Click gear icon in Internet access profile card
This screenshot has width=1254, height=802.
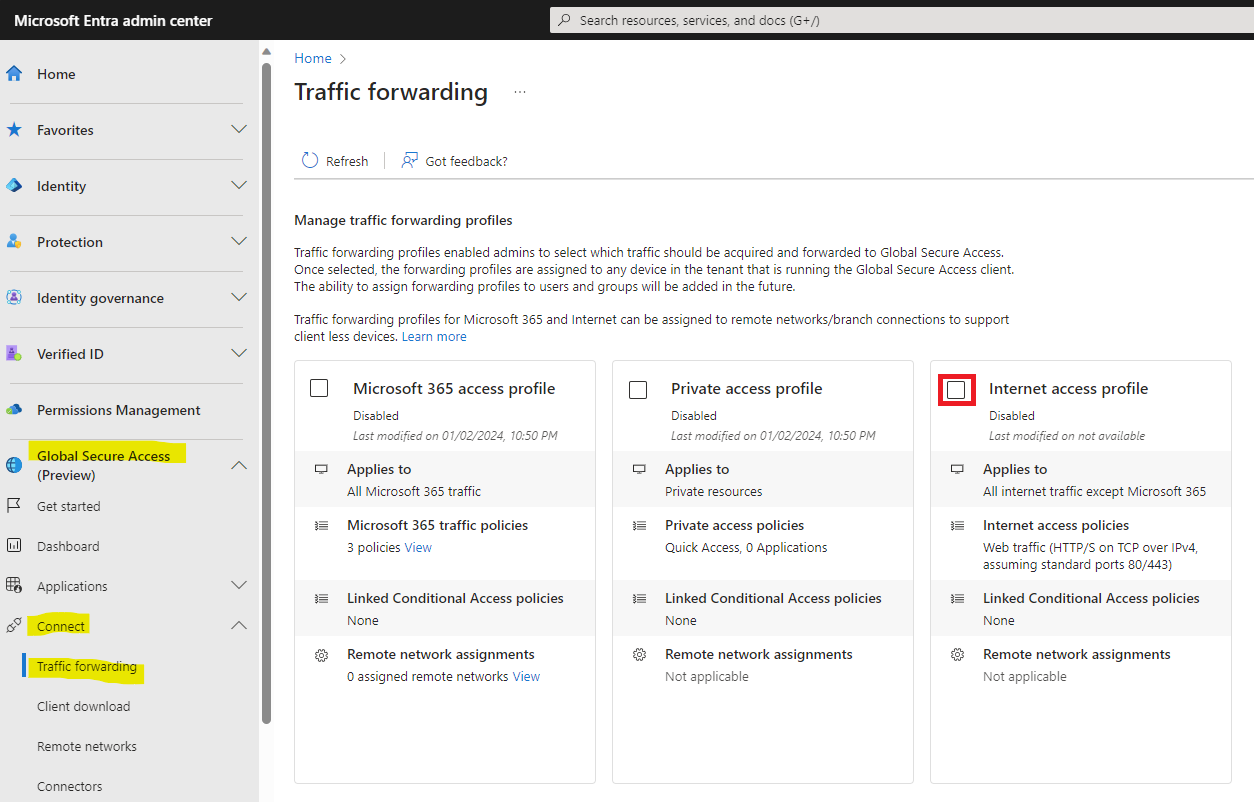957,654
